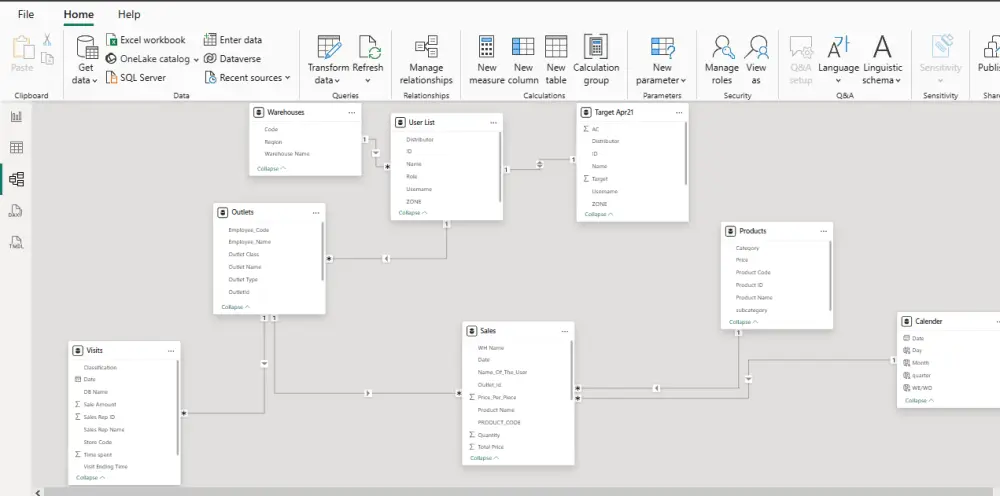Select Model view in sidebar

click(x=16, y=179)
